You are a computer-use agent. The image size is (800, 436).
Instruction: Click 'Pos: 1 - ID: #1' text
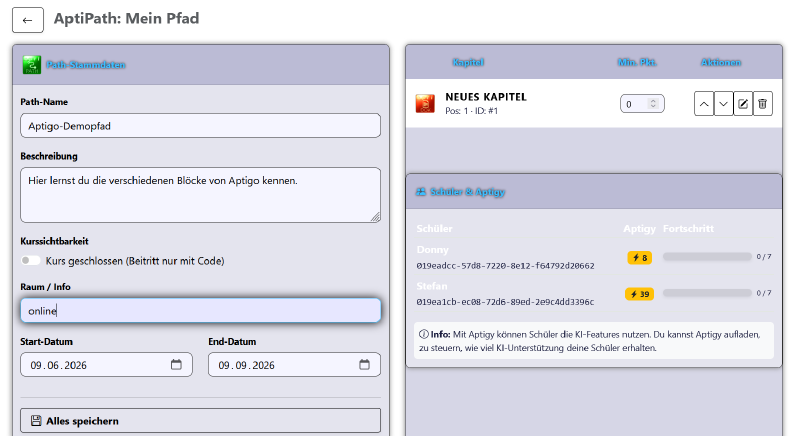471,111
